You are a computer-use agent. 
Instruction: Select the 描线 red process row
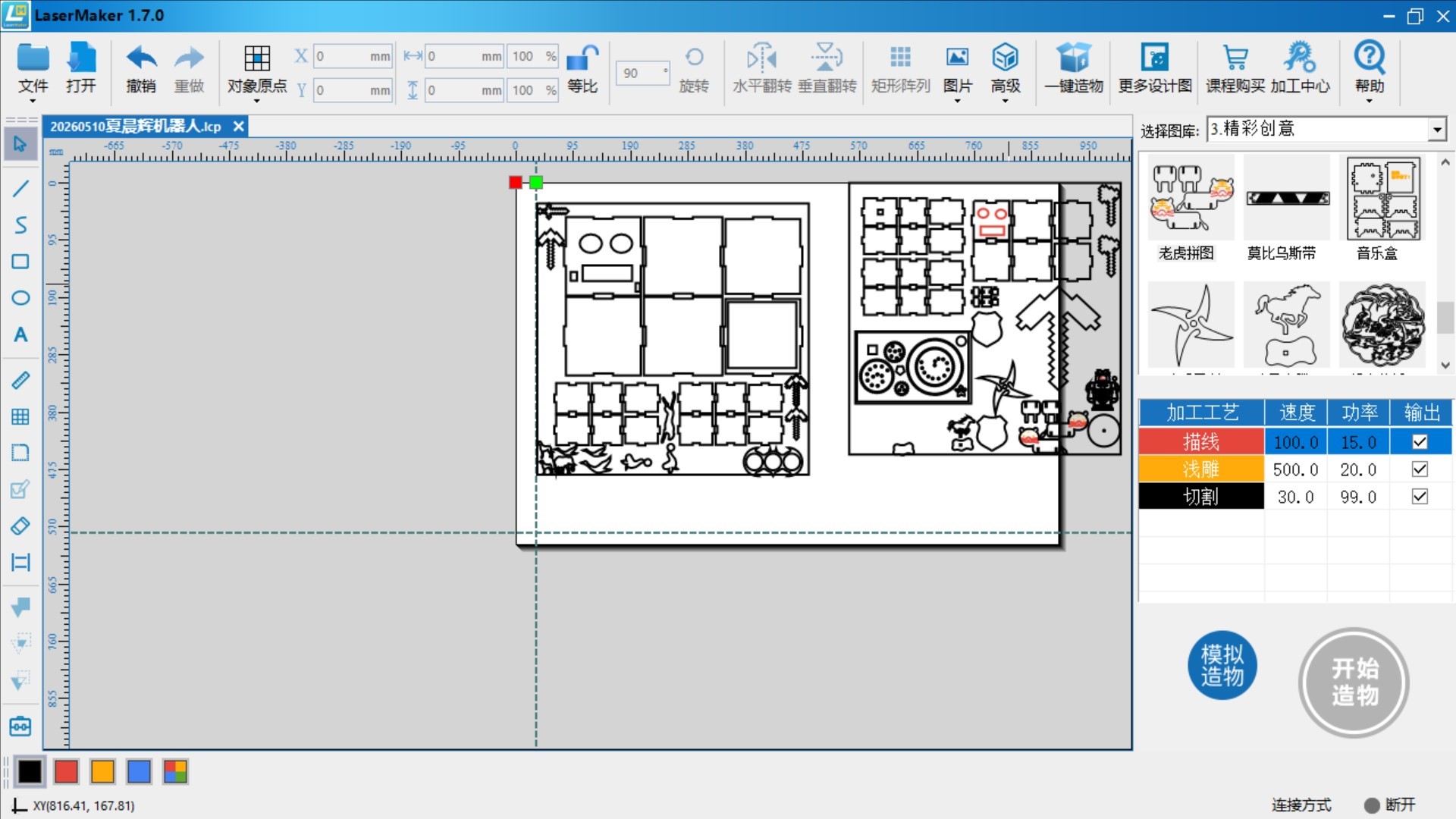click(1201, 441)
